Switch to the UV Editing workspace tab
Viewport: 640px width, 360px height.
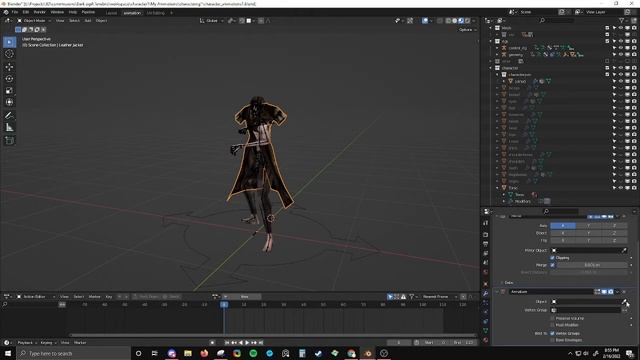coord(156,13)
